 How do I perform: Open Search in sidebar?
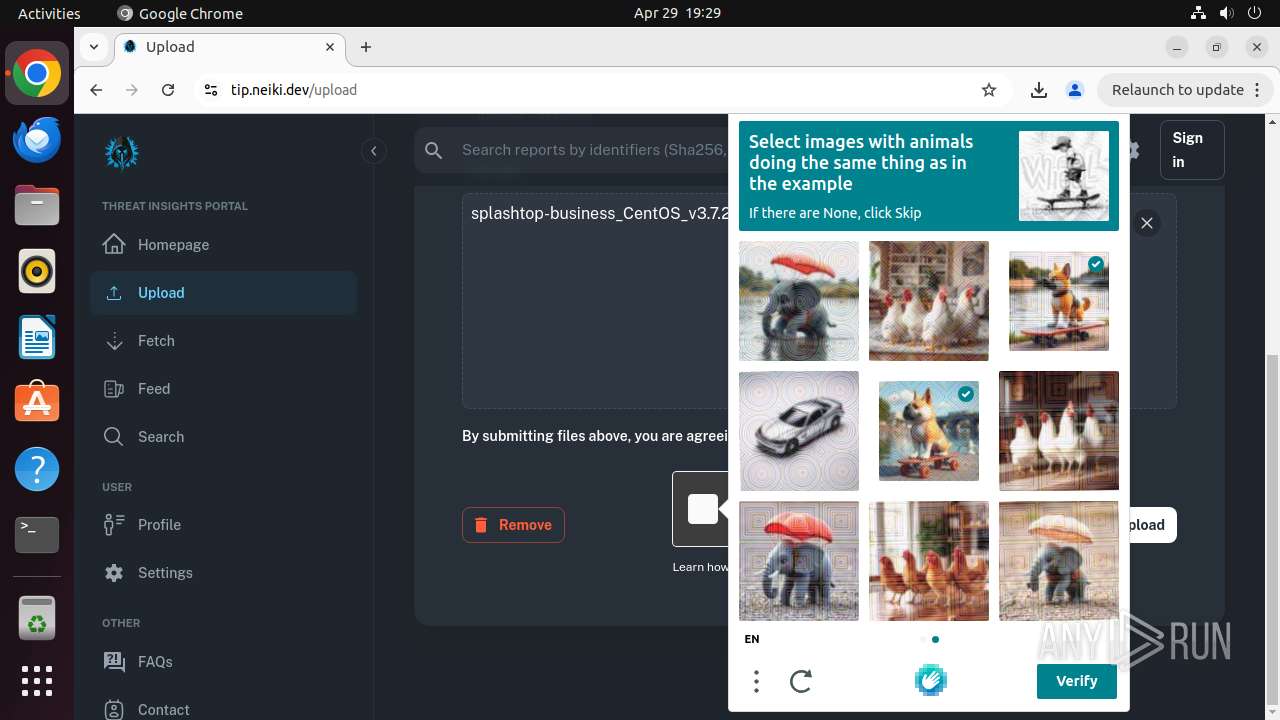223,437
